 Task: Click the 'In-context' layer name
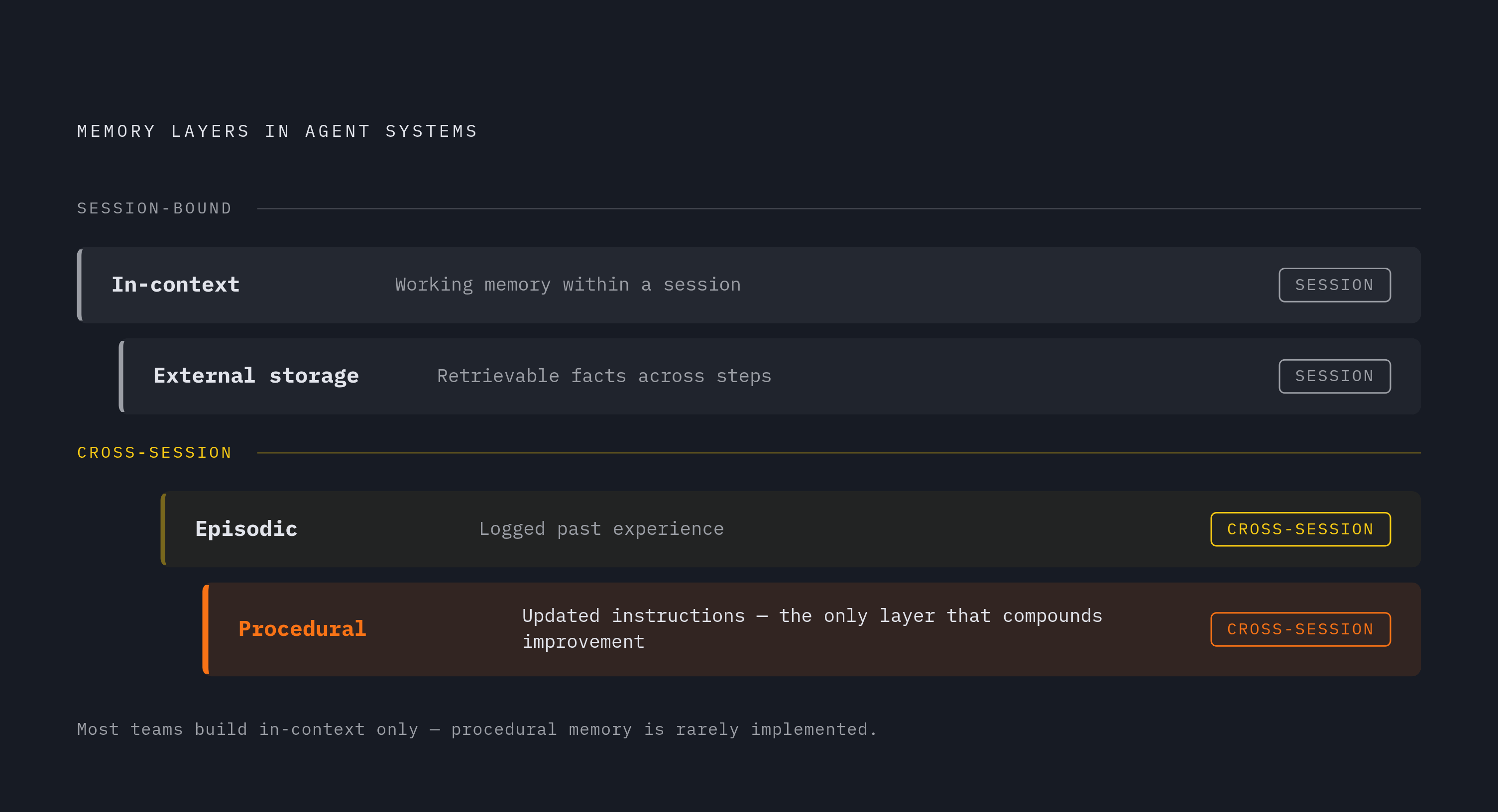point(176,285)
